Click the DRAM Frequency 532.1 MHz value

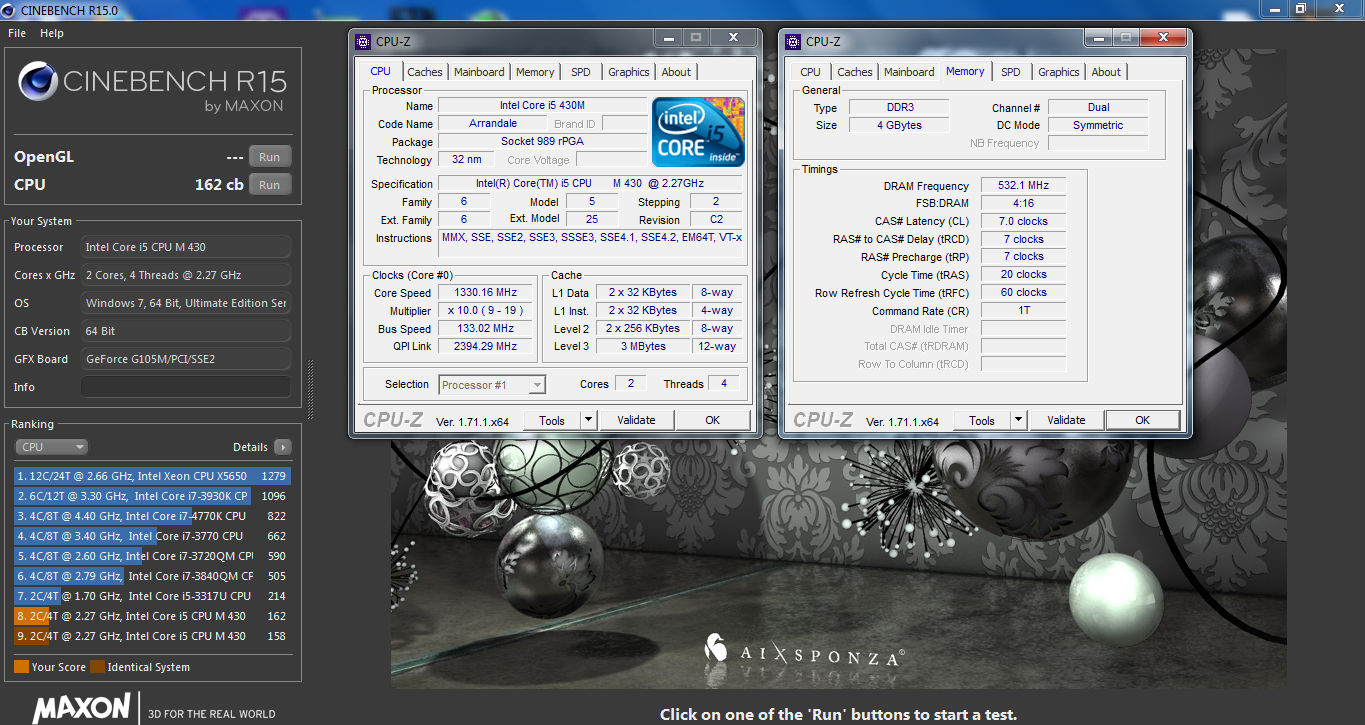coord(1023,186)
